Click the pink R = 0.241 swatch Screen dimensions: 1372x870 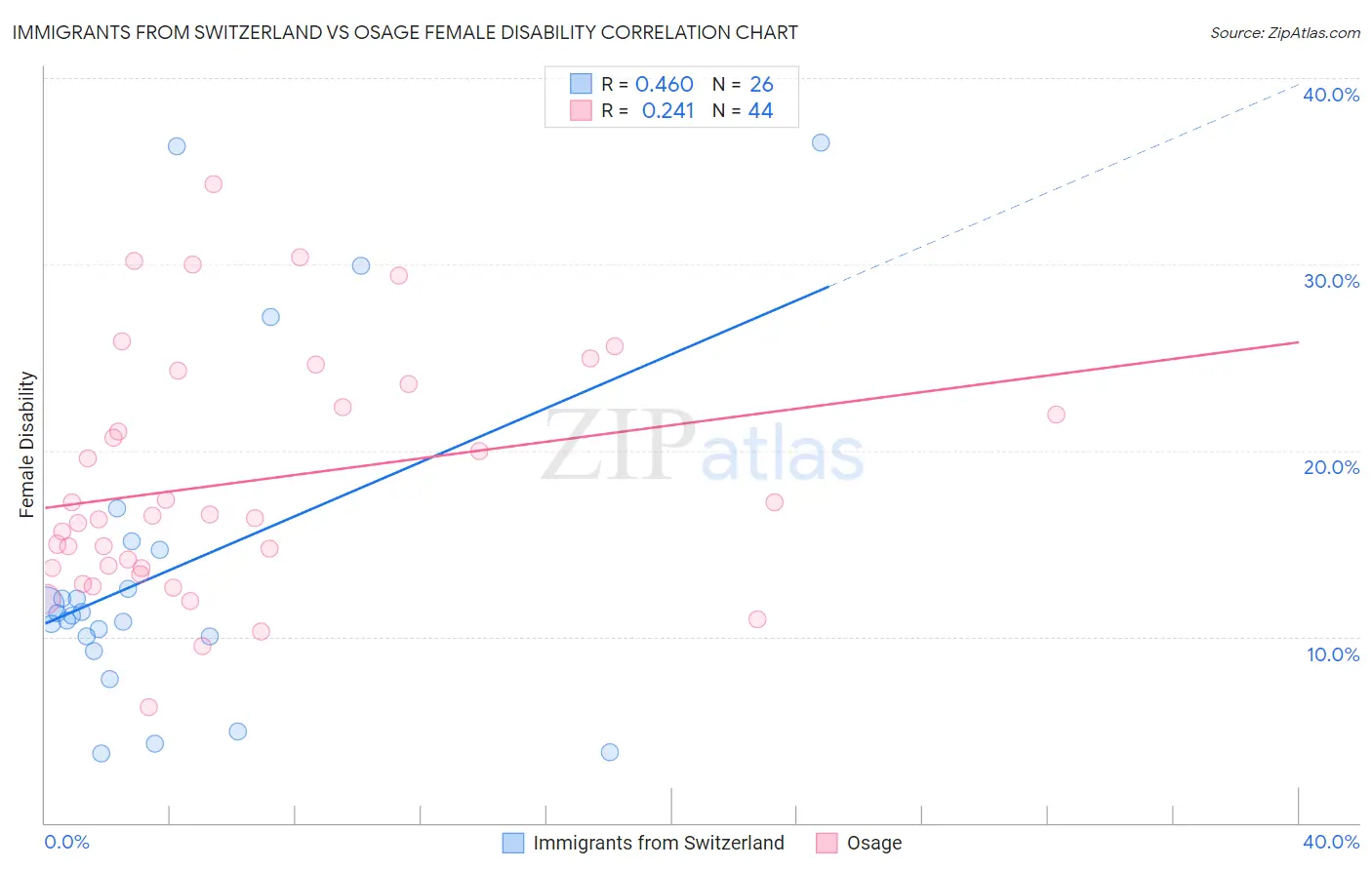pyautogui.click(x=582, y=110)
